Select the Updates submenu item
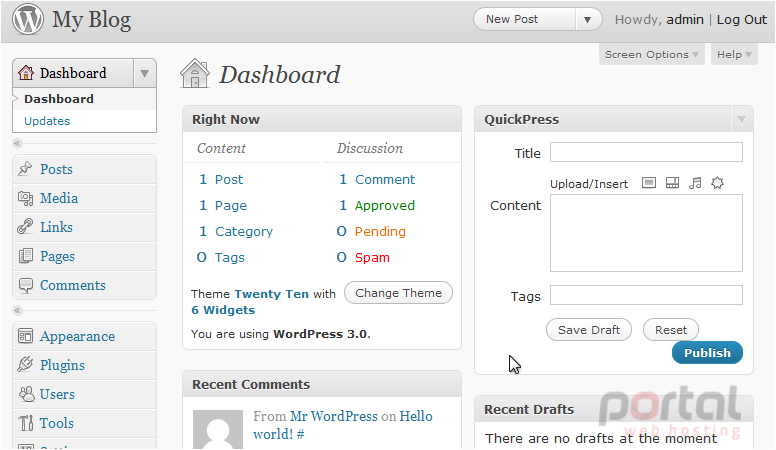The image size is (776, 450). [47, 121]
